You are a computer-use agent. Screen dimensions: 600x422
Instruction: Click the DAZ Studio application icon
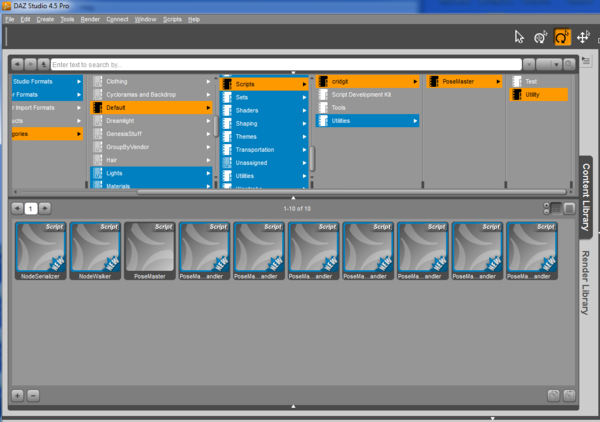coord(7,6)
